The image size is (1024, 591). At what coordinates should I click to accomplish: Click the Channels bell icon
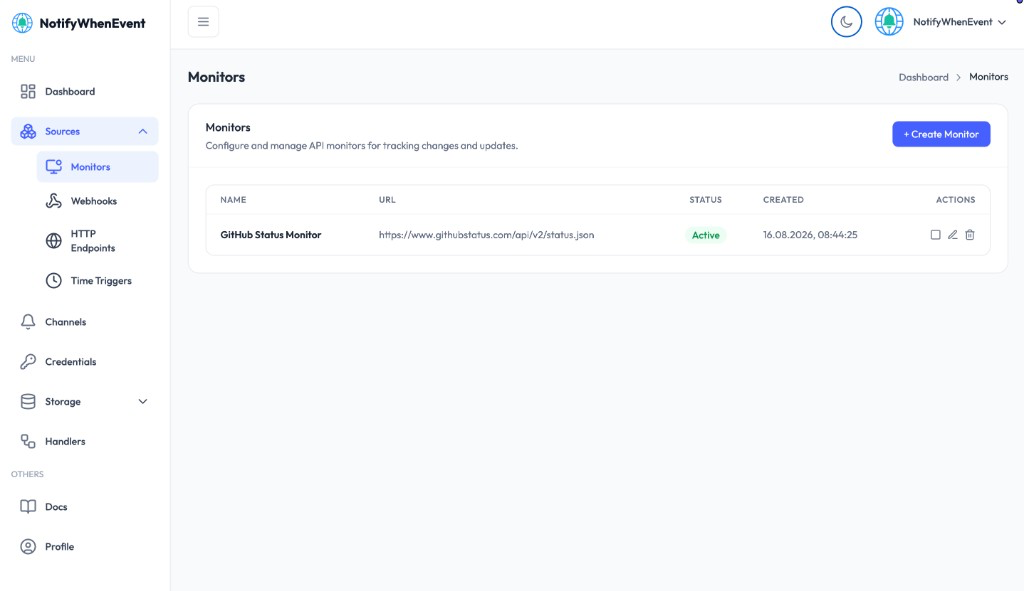(x=28, y=322)
